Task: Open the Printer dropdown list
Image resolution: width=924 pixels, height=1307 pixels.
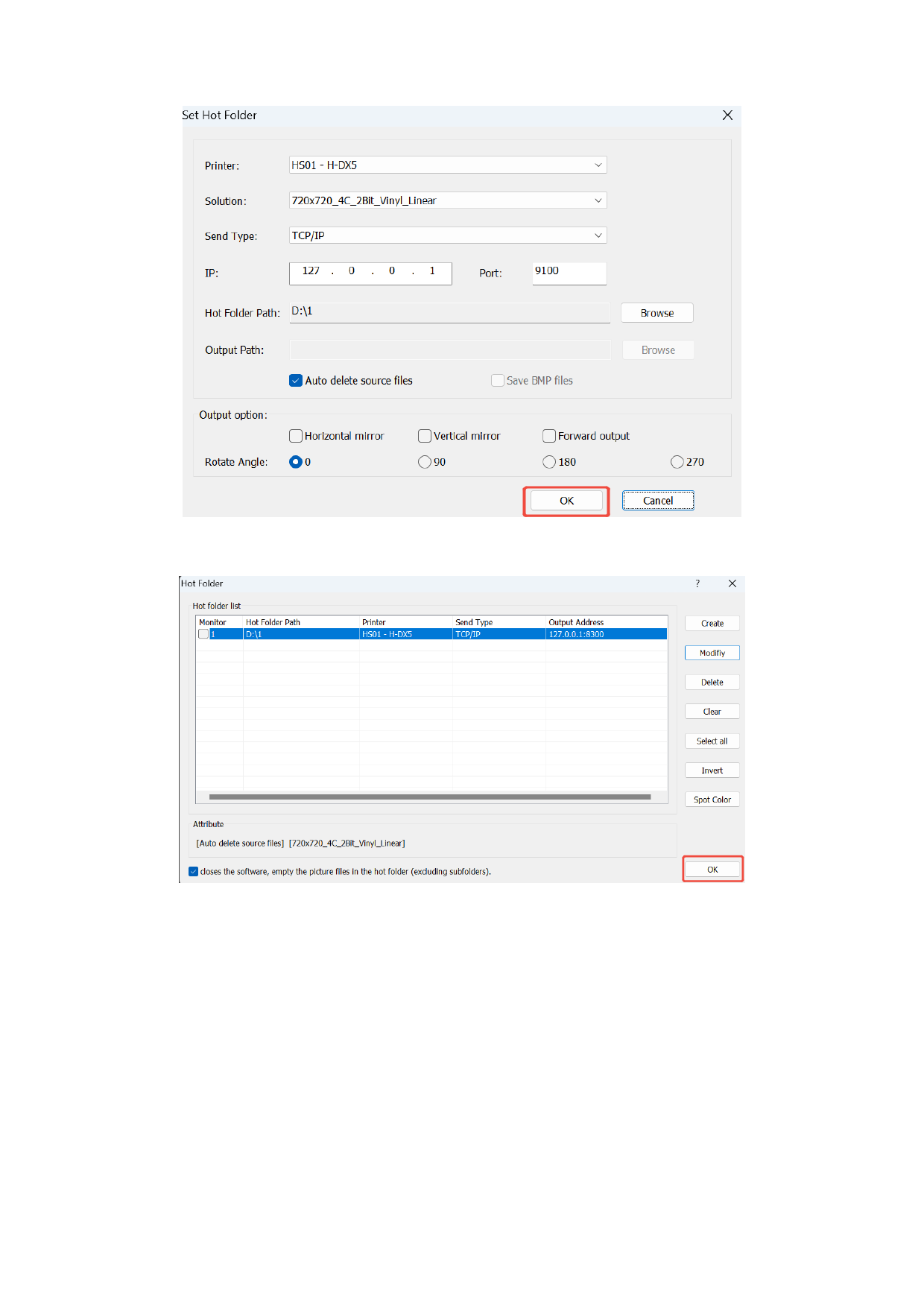Action: (448, 165)
